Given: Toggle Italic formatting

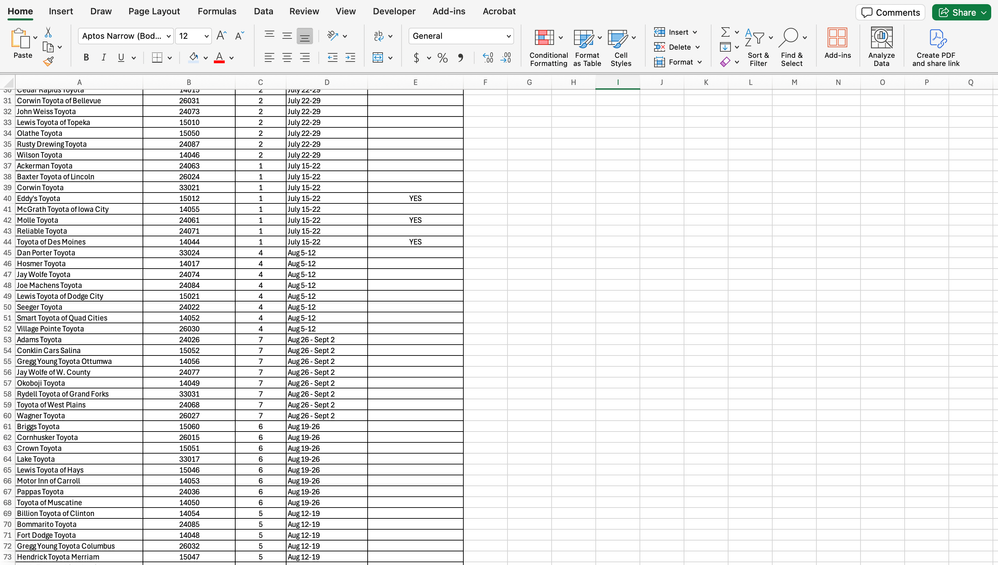Looking at the screenshot, I should [103, 58].
